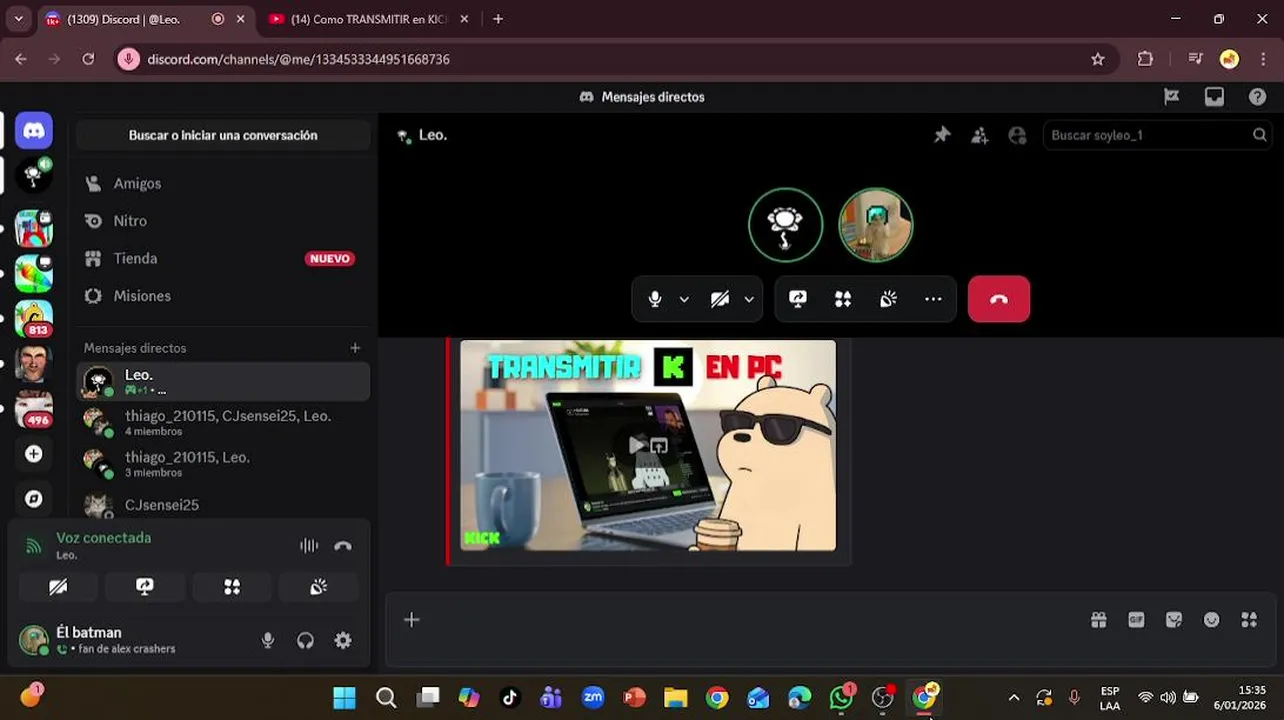The width and height of the screenshot is (1284, 720).
Task: Open the 3 miembros group chat
Action: click(223, 463)
